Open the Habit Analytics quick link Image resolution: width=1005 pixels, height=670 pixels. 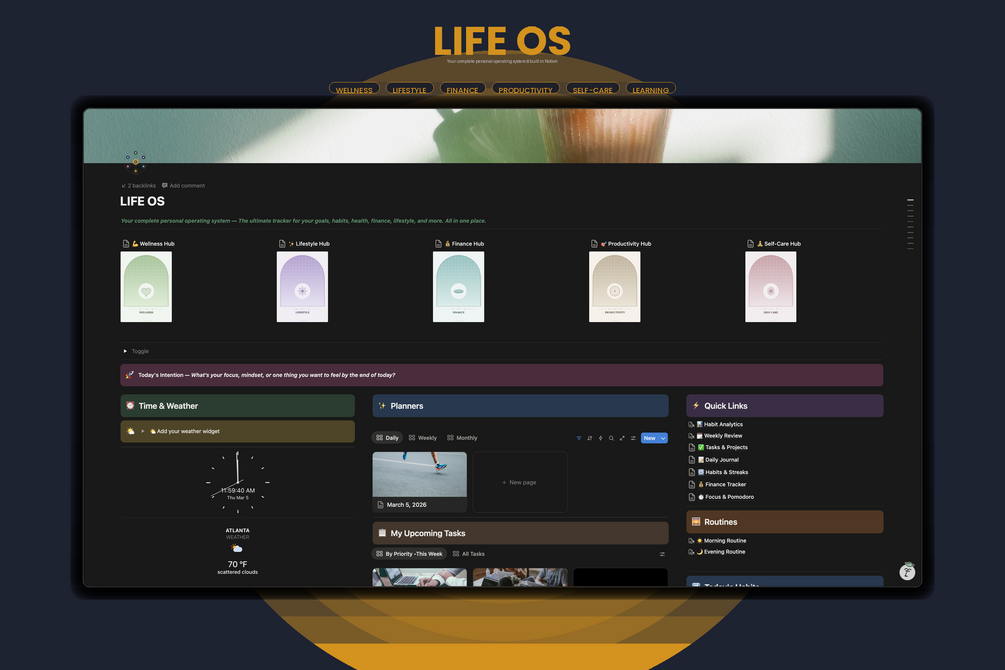(723, 424)
